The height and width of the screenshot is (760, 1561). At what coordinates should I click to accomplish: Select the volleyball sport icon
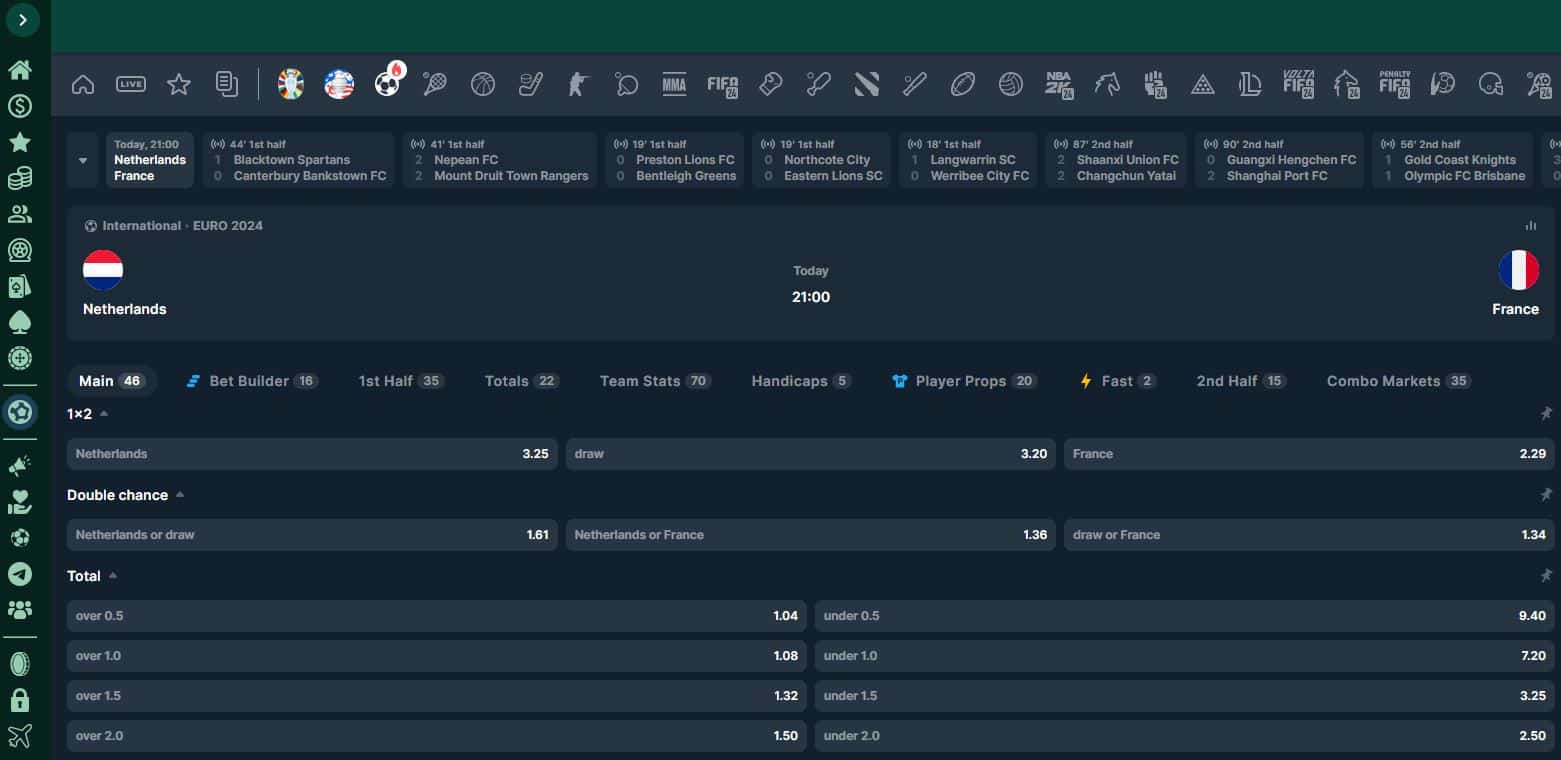tap(1011, 85)
